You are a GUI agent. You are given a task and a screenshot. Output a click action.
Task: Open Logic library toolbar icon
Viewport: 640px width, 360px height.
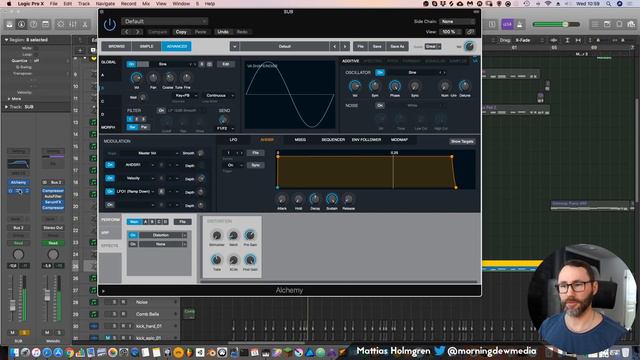pos(9,24)
